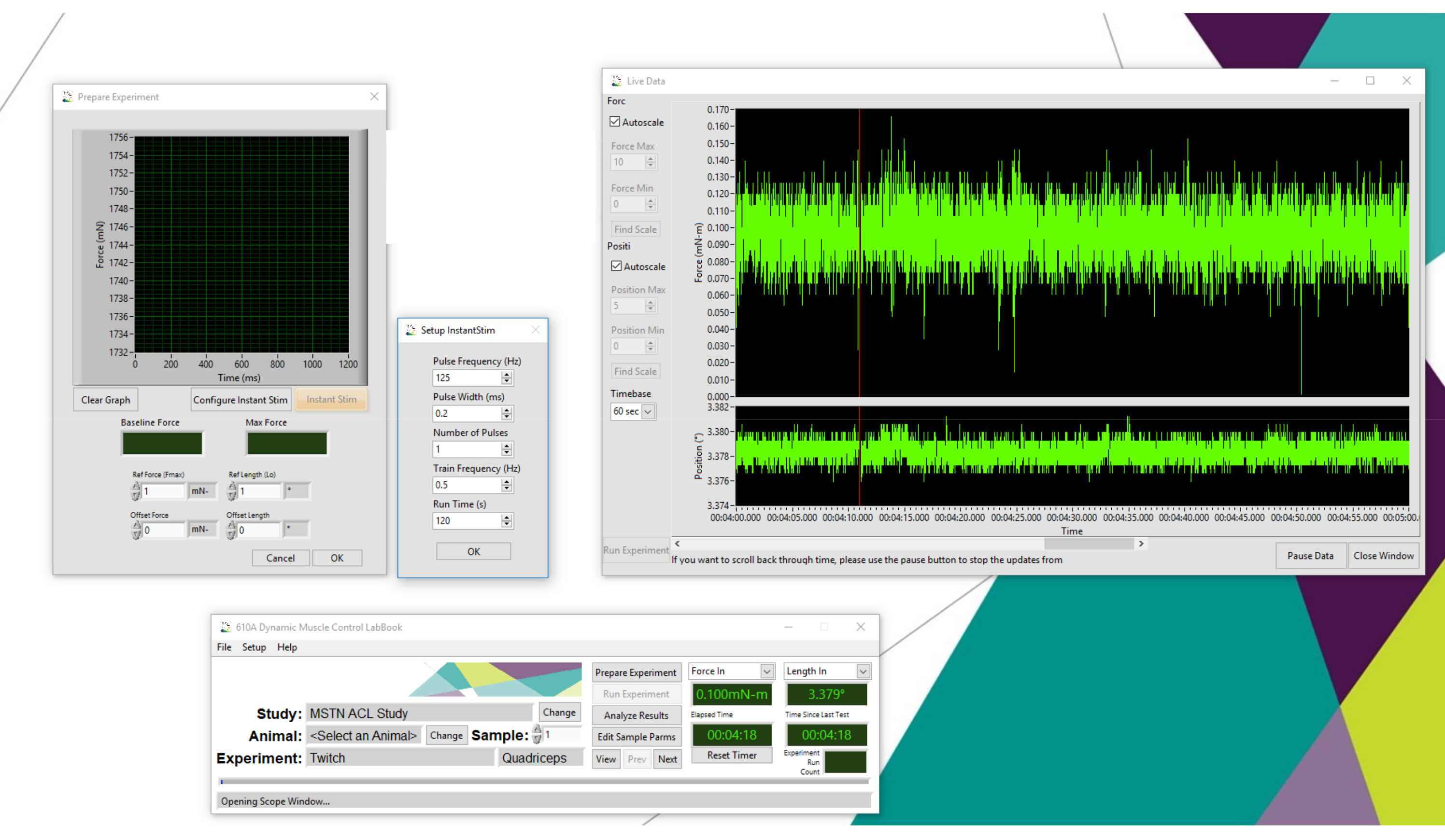Close the Prepare Experiment window
The image size is (1445, 840).
coord(374,96)
